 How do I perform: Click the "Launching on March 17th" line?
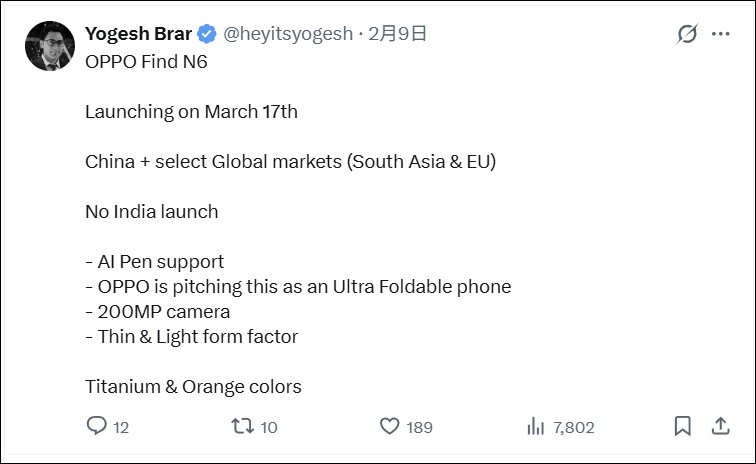(191, 111)
